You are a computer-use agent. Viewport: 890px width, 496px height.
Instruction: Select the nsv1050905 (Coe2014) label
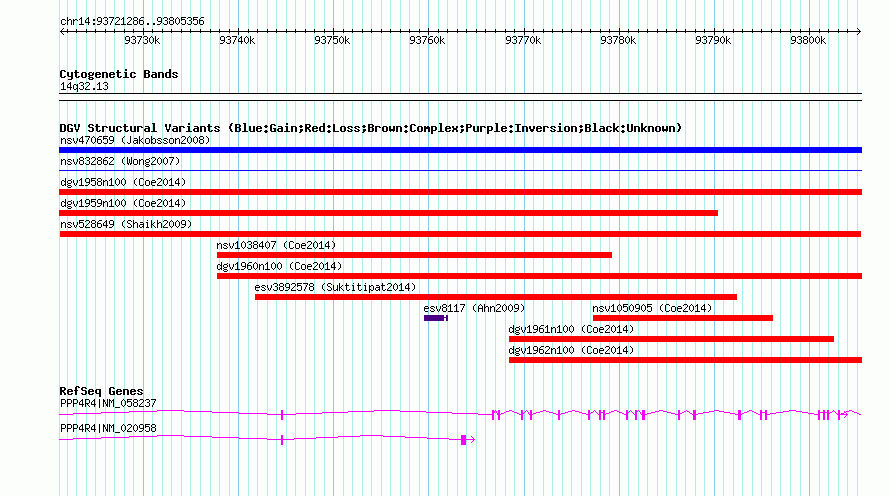tap(652, 308)
